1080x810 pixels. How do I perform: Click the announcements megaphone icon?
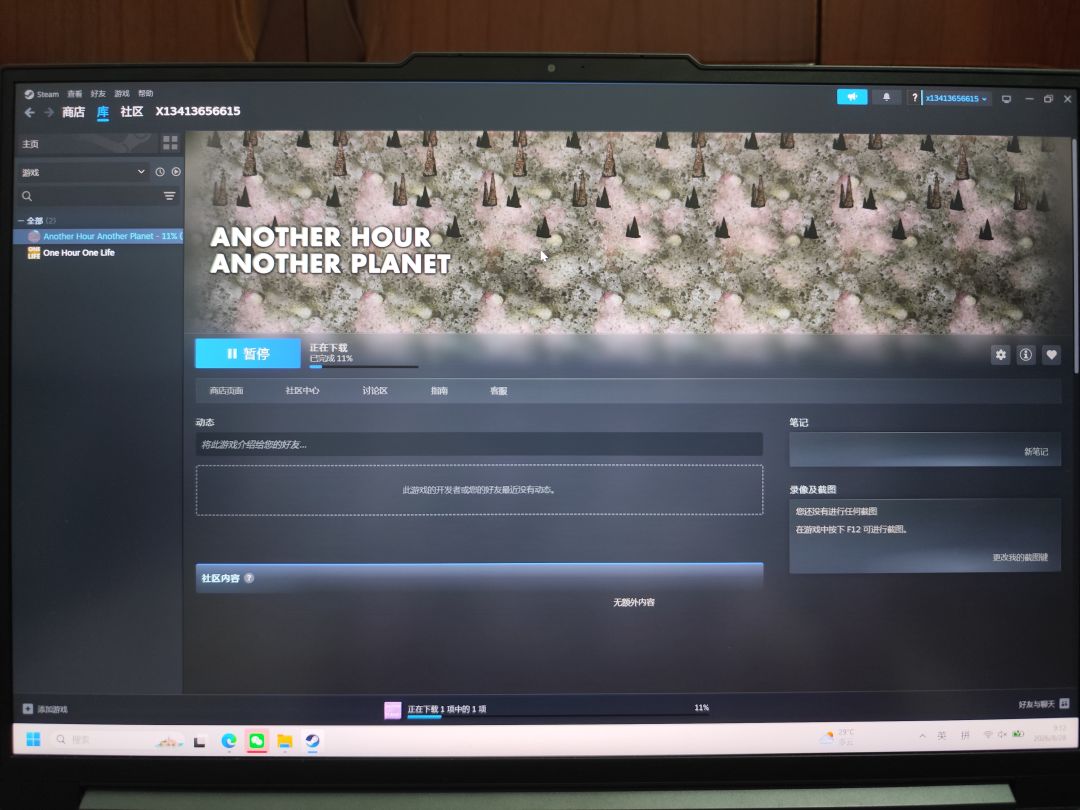[x=852, y=97]
